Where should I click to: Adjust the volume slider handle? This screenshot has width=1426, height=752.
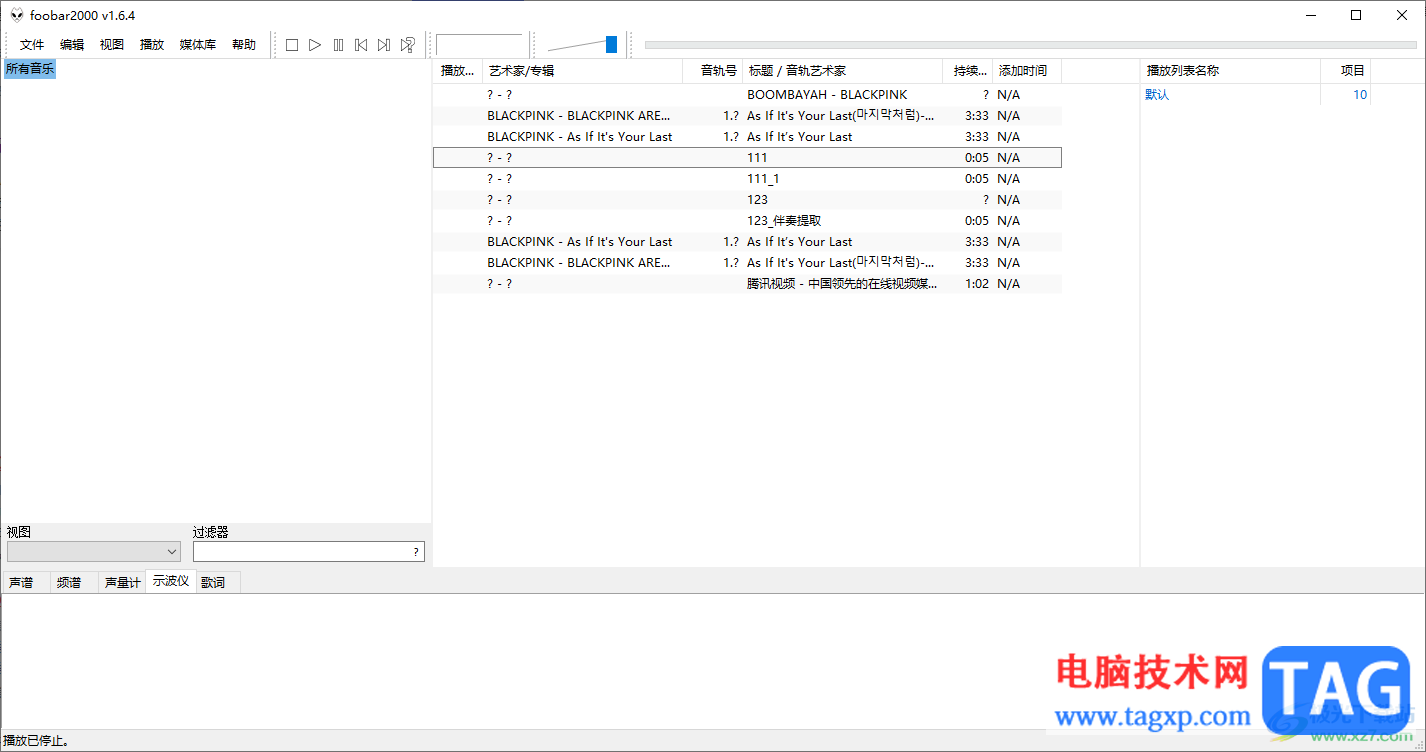coord(611,44)
